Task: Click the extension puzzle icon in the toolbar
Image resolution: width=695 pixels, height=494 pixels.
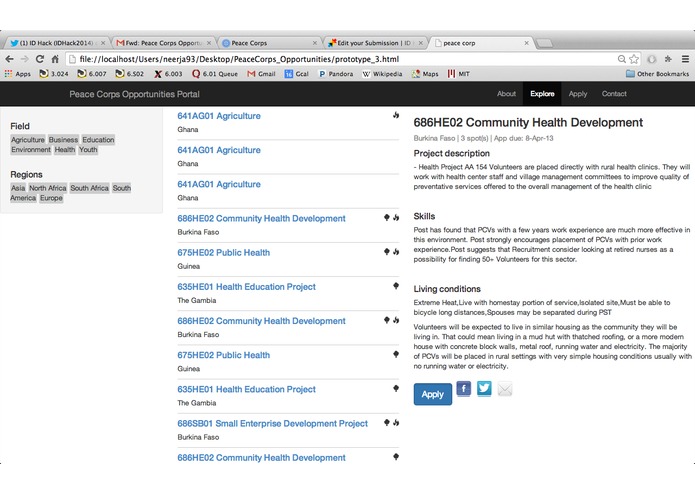Action: tap(668, 59)
